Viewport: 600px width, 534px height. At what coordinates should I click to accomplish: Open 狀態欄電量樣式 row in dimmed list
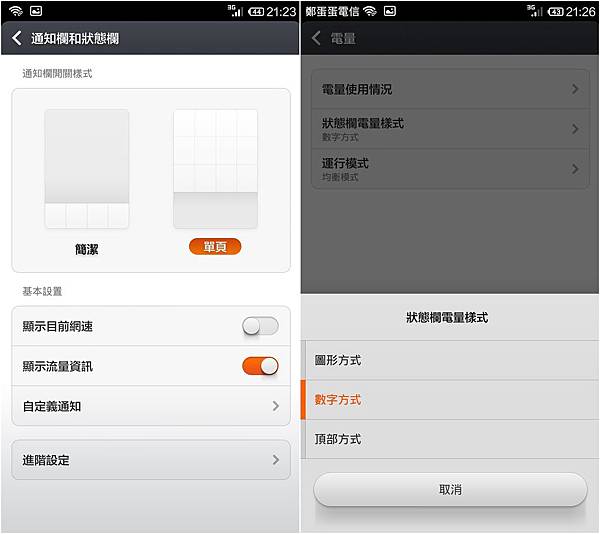(x=450, y=129)
